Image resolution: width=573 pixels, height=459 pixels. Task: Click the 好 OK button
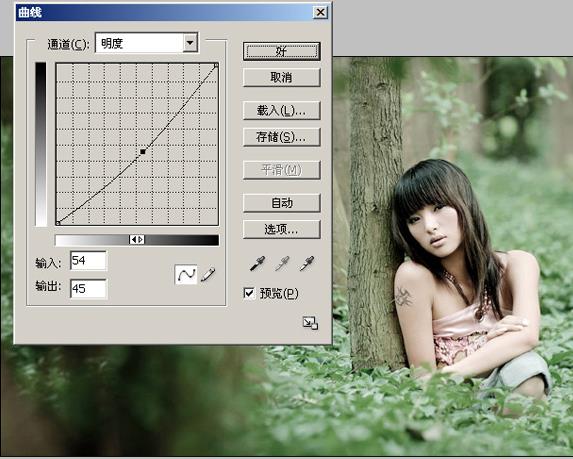[281, 51]
